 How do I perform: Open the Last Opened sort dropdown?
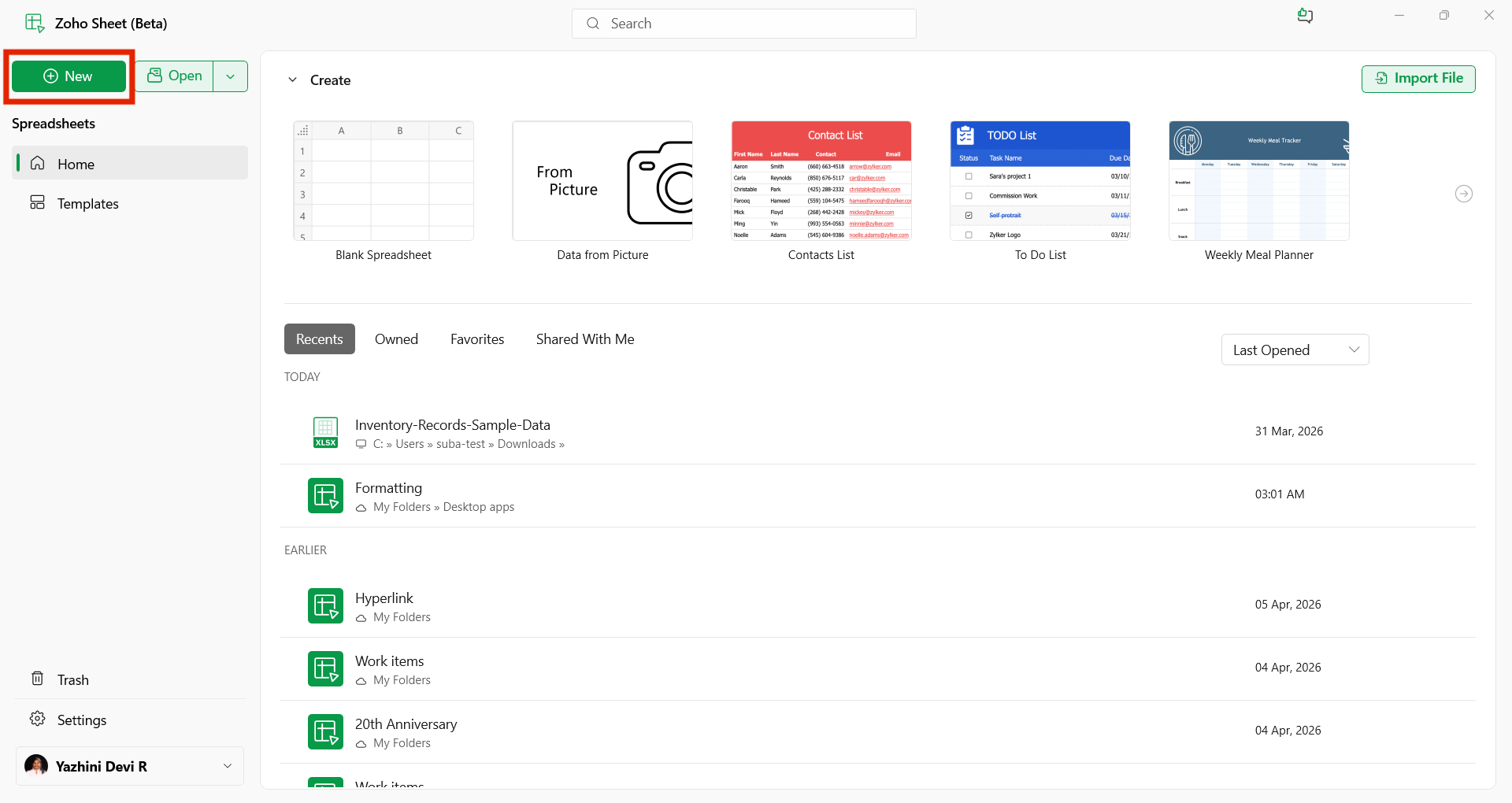(x=1295, y=350)
